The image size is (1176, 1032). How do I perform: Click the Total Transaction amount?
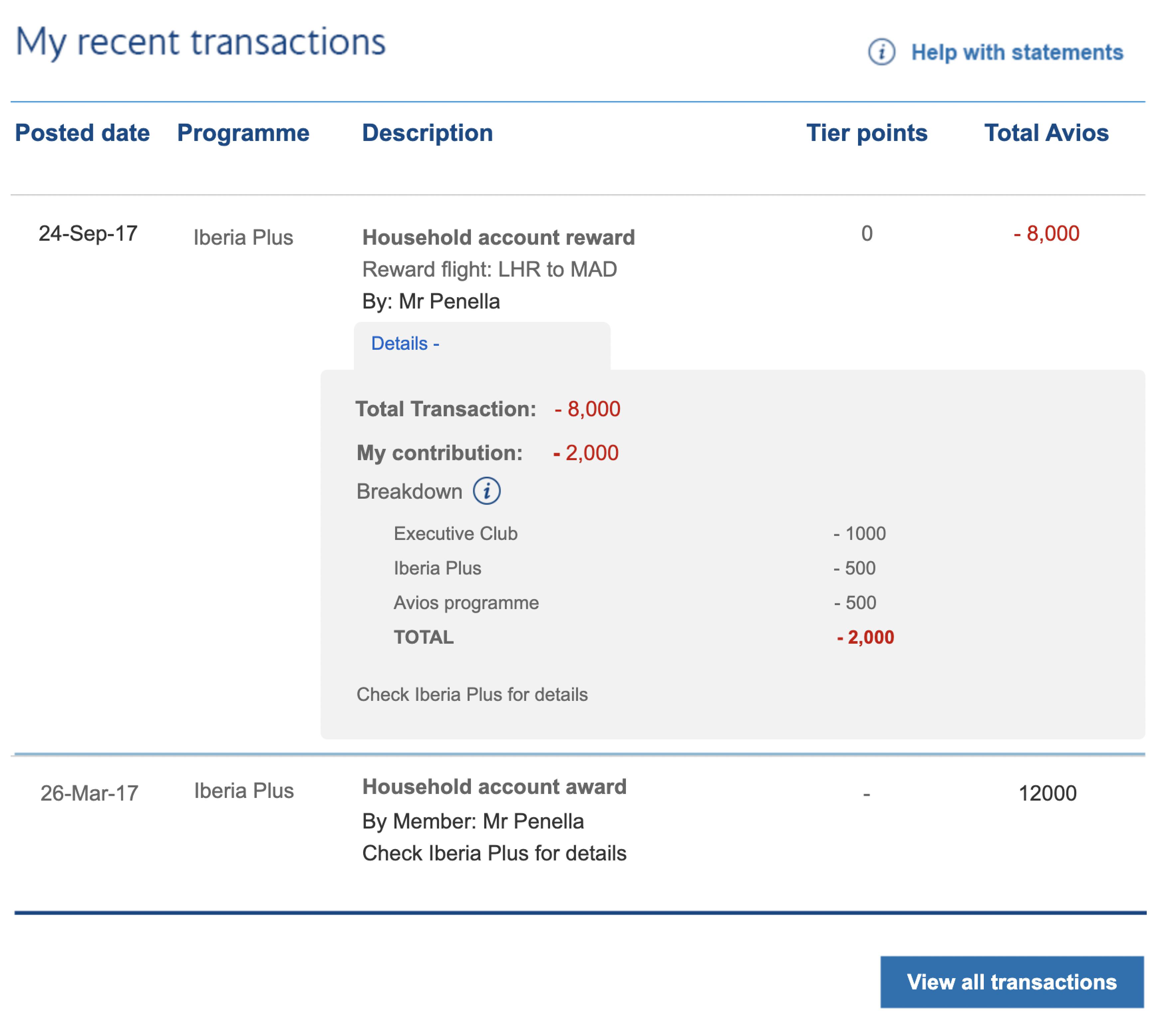[587, 409]
